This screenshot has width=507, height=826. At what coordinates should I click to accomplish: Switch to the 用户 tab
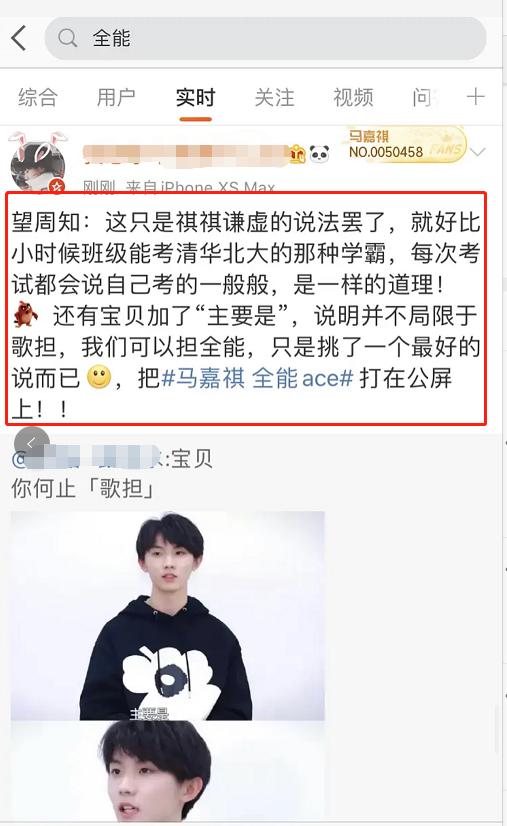click(x=116, y=97)
